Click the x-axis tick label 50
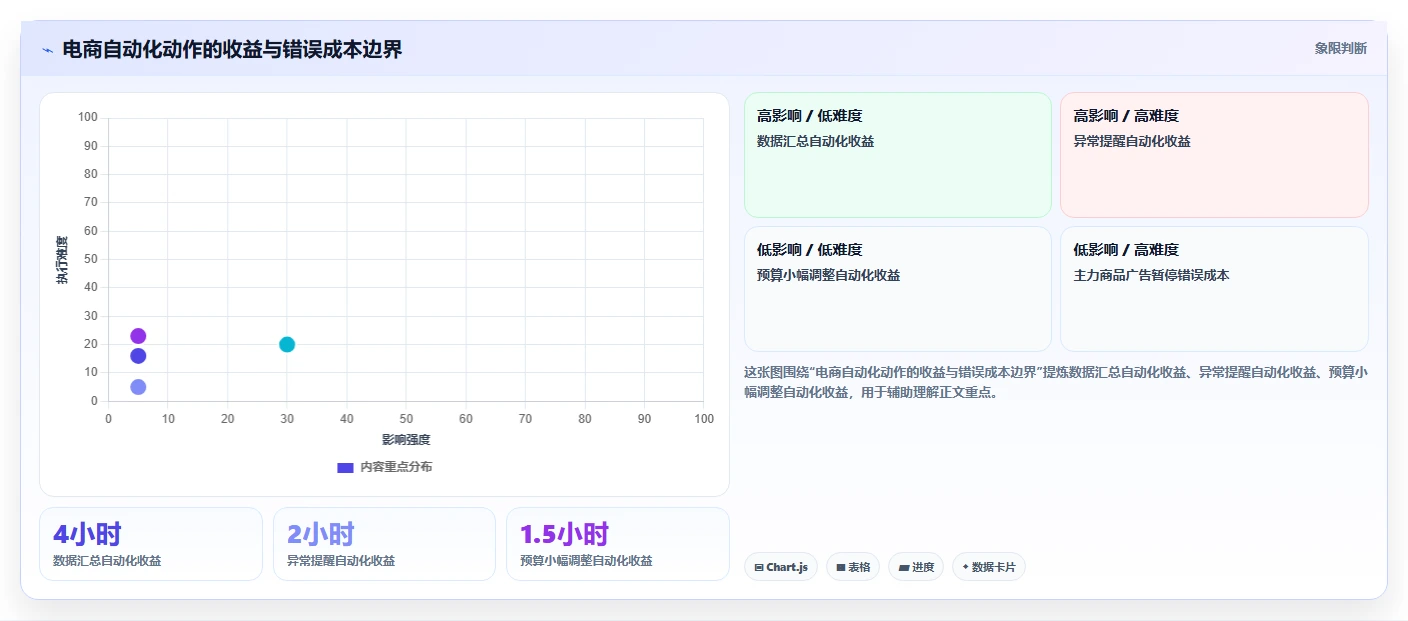The image size is (1408, 621). (x=406, y=418)
